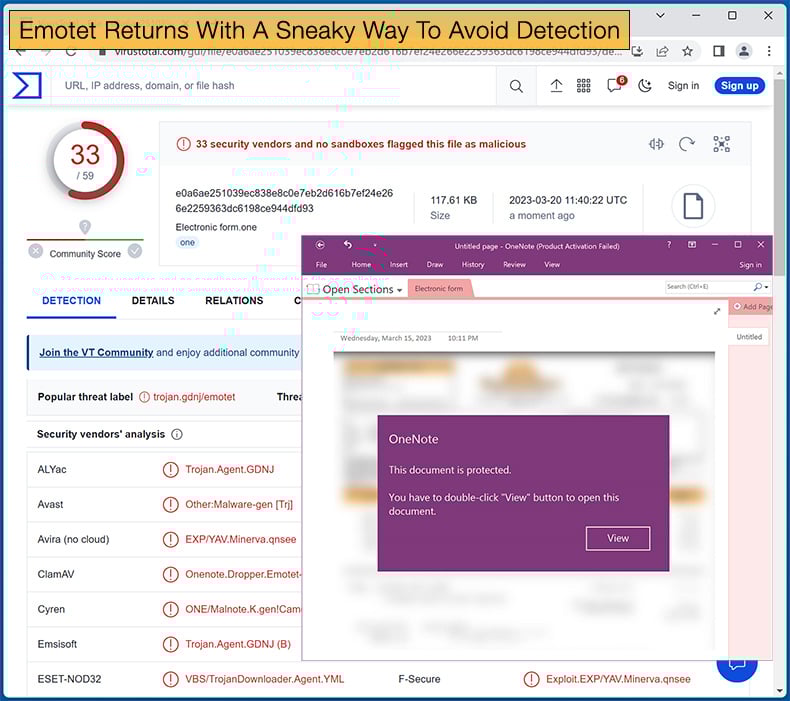The image size is (790, 701).
Task: Open the OneNote search scope dropdown arrow
Action: [x=766, y=287]
